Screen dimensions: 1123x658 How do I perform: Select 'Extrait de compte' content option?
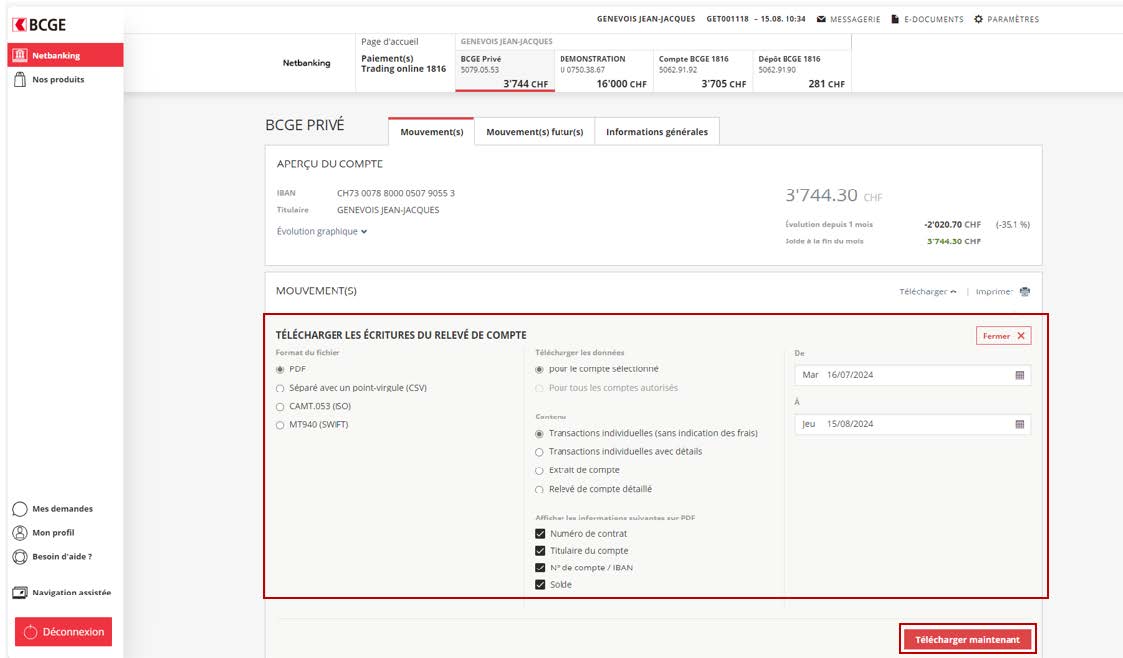(539, 470)
